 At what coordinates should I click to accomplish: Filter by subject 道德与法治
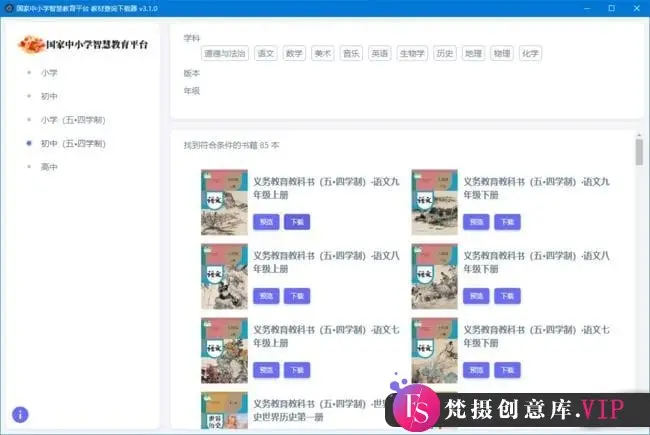pyautogui.click(x=225, y=53)
